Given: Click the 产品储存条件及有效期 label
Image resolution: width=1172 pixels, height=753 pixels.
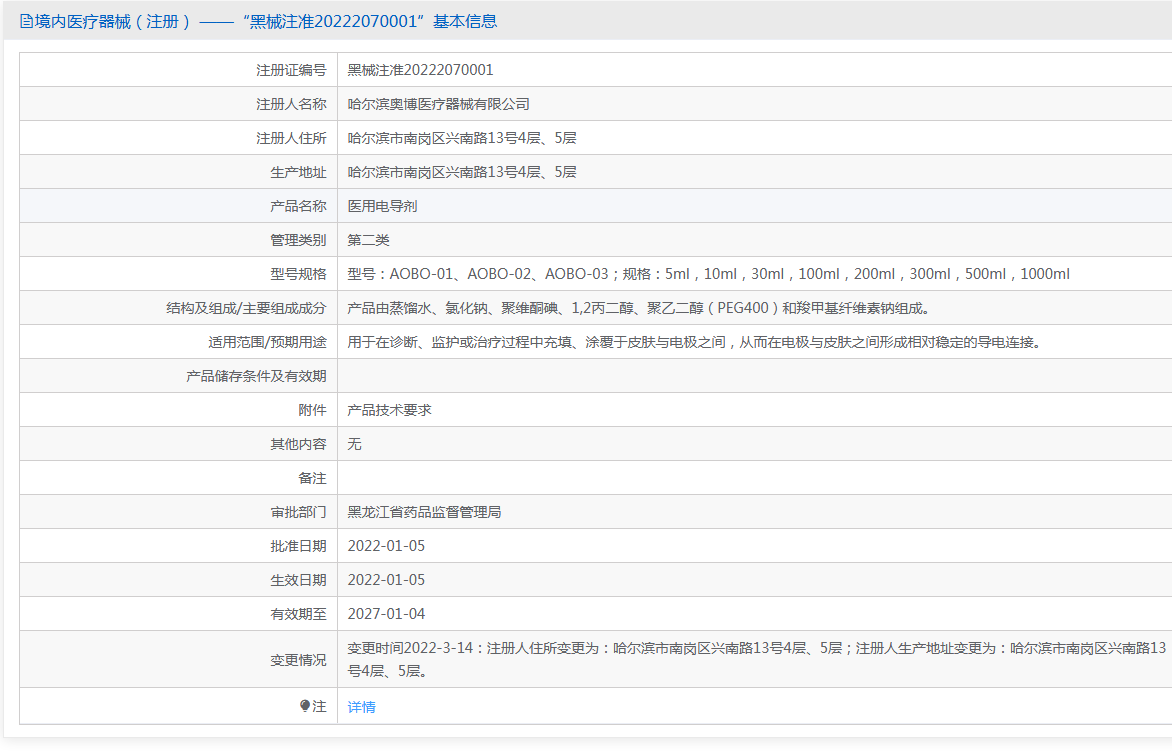Looking at the screenshot, I should [x=256, y=376].
